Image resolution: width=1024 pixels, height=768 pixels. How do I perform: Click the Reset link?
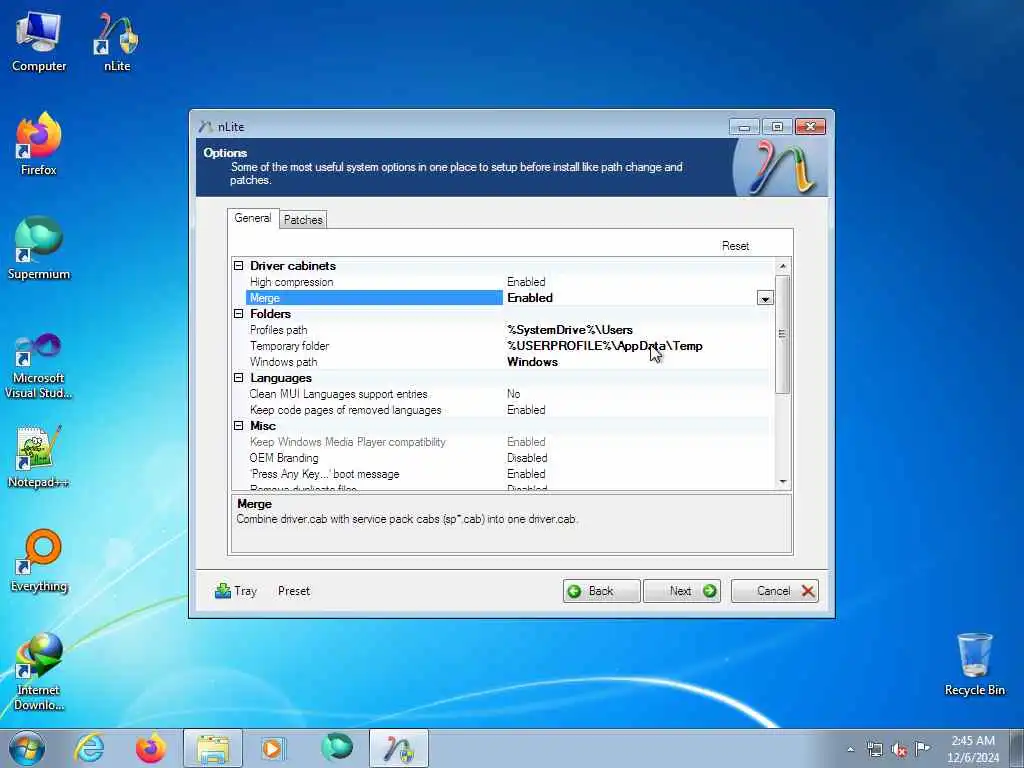pos(735,246)
